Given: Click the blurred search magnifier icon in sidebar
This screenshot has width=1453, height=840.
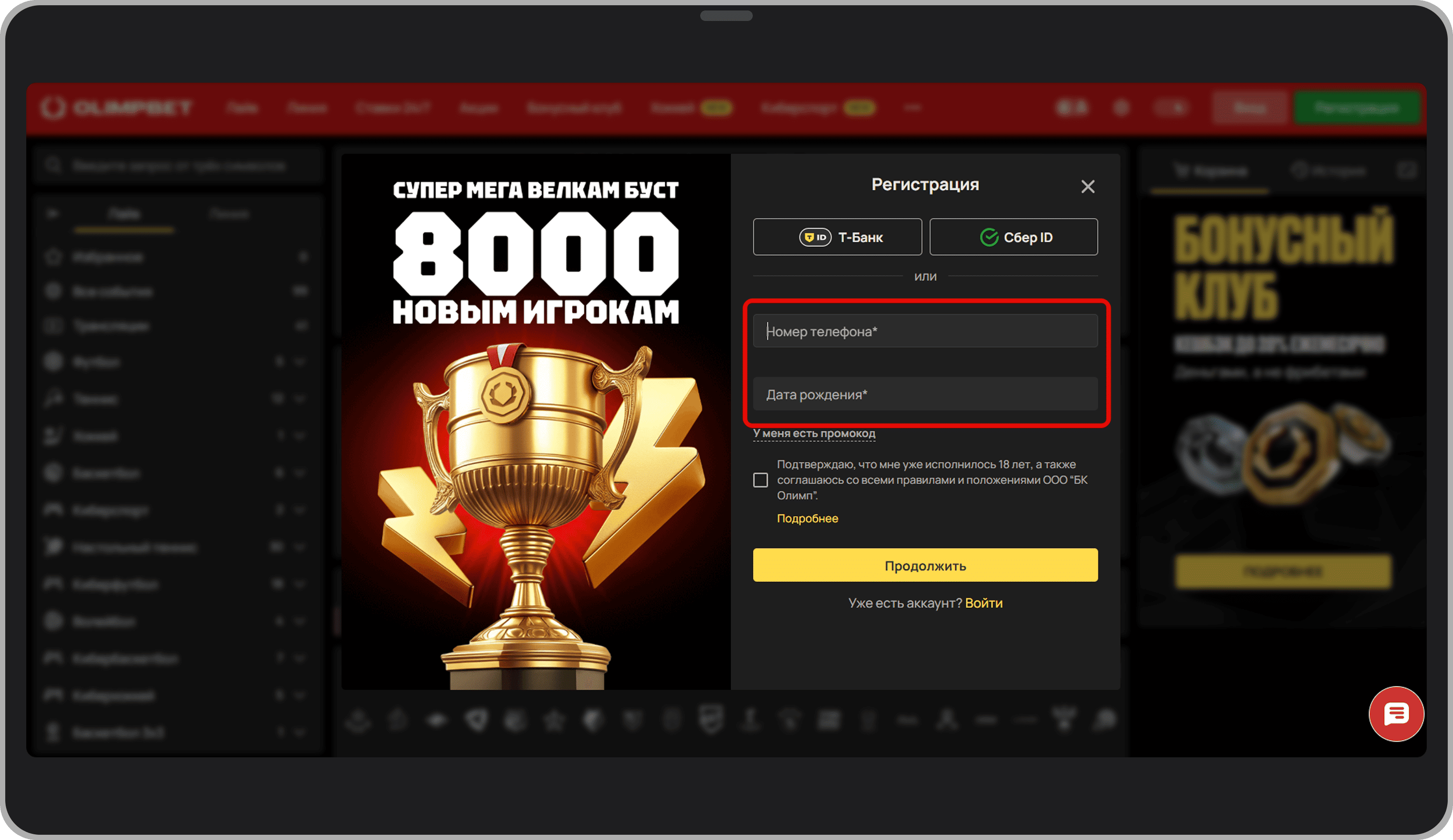Looking at the screenshot, I should pyautogui.click(x=54, y=165).
